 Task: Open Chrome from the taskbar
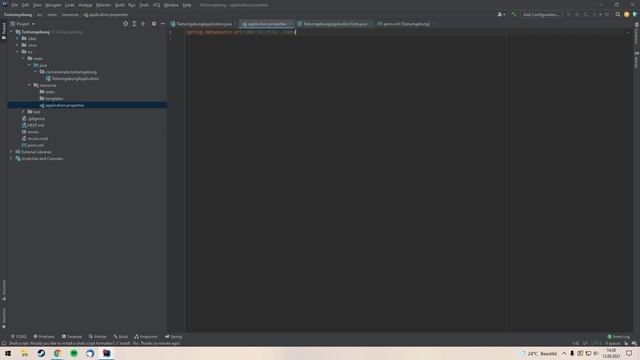point(58,353)
